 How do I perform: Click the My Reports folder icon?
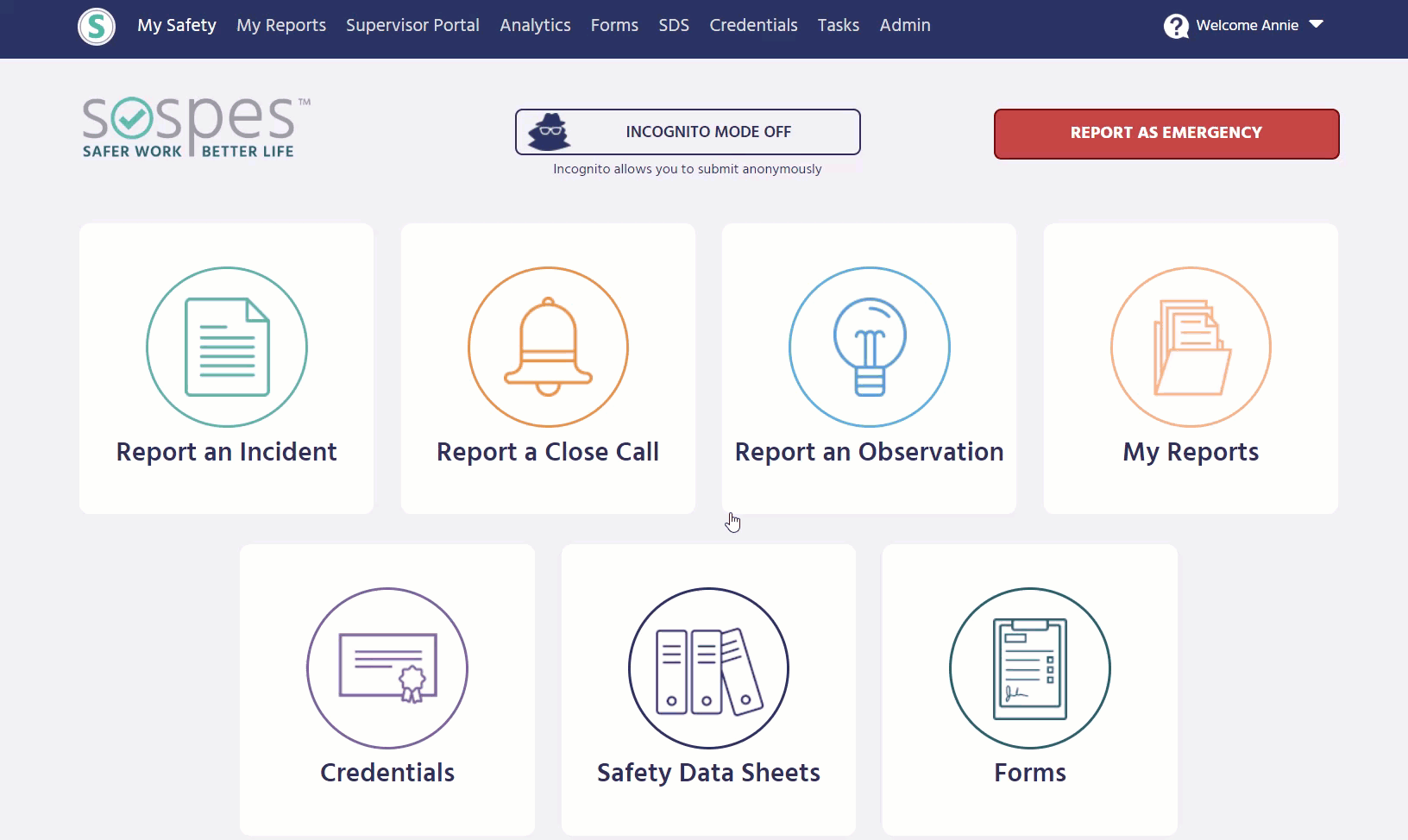tap(1191, 347)
